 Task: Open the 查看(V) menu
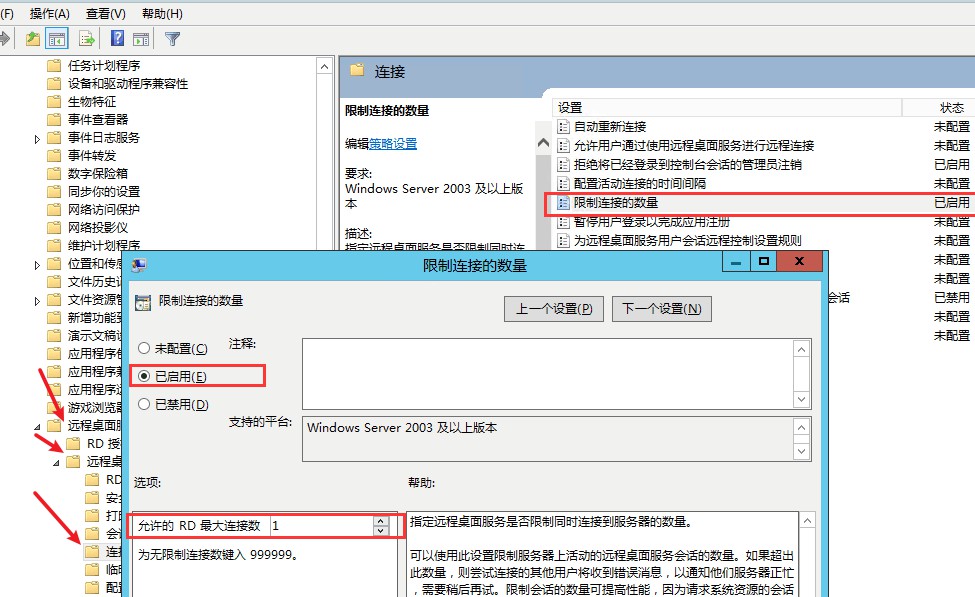point(106,13)
